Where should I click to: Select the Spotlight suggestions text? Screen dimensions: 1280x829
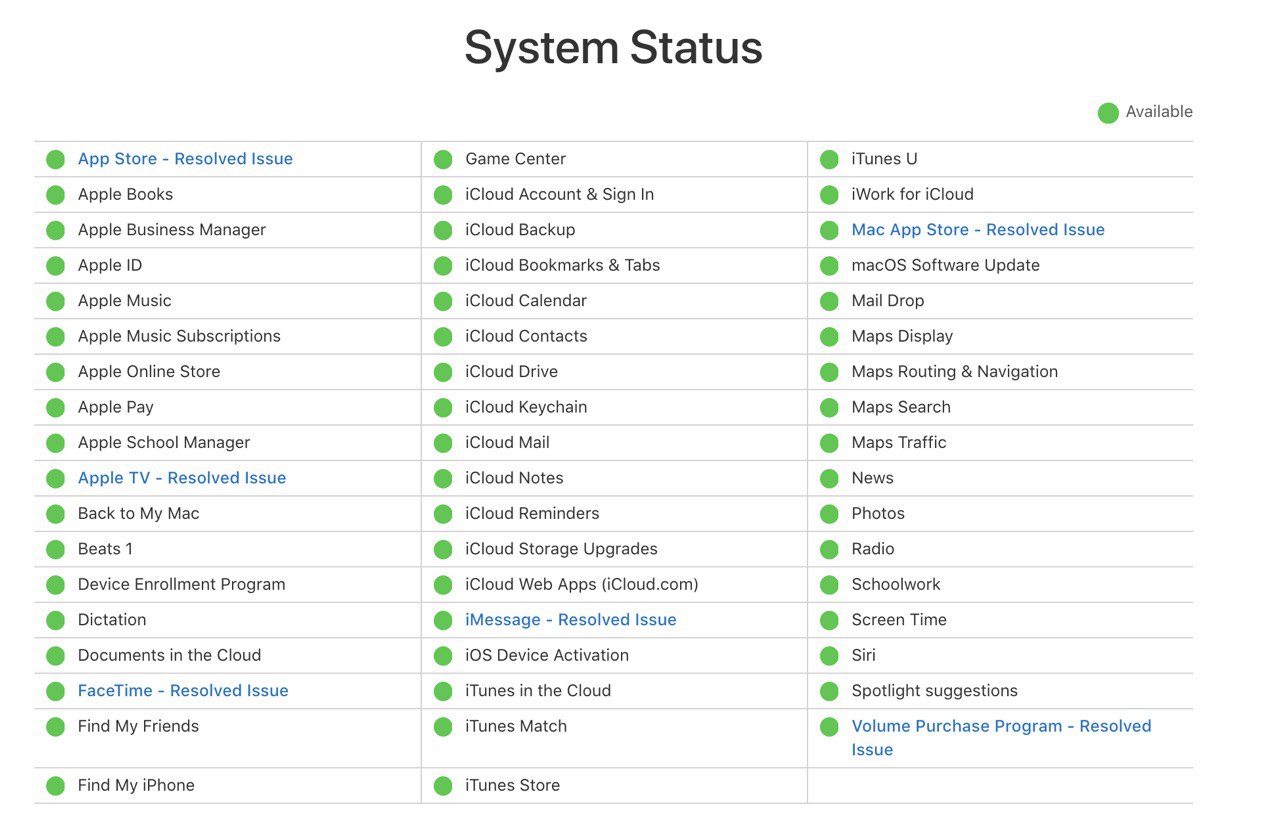click(x=935, y=691)
